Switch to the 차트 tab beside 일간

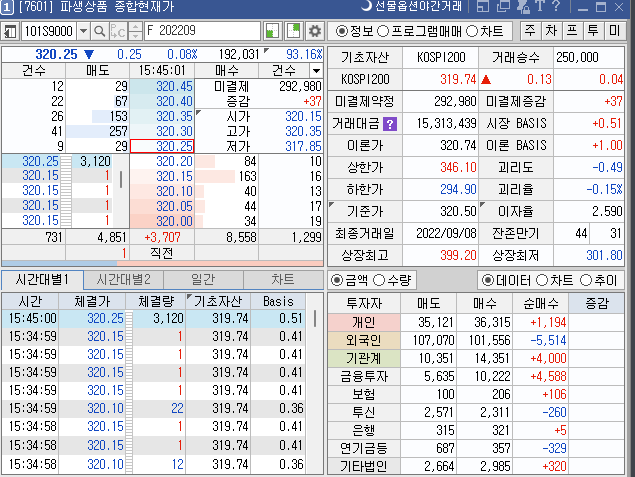pos(283,280)
